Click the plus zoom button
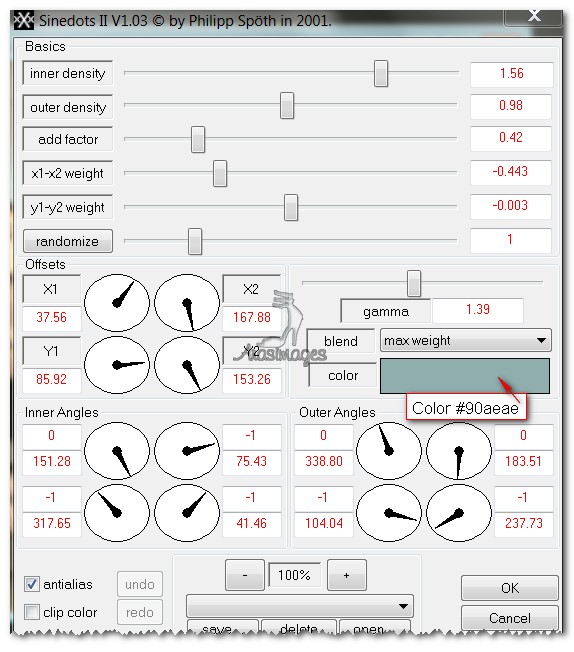Screen dimensions: 574x652 pyautogui.click(x=346, y=575)
